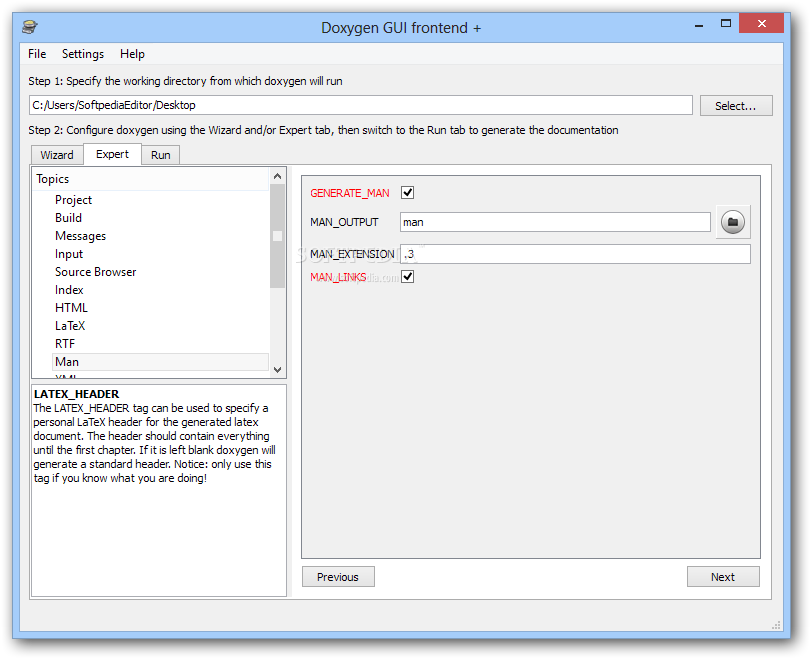Select the HTML topic
The width and height of the screenshot is (811, 659).
coord(71,308)
